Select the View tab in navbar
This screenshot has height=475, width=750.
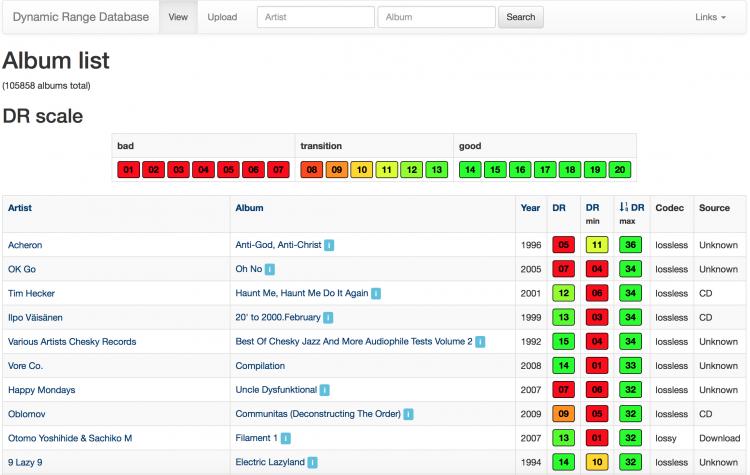178,17
